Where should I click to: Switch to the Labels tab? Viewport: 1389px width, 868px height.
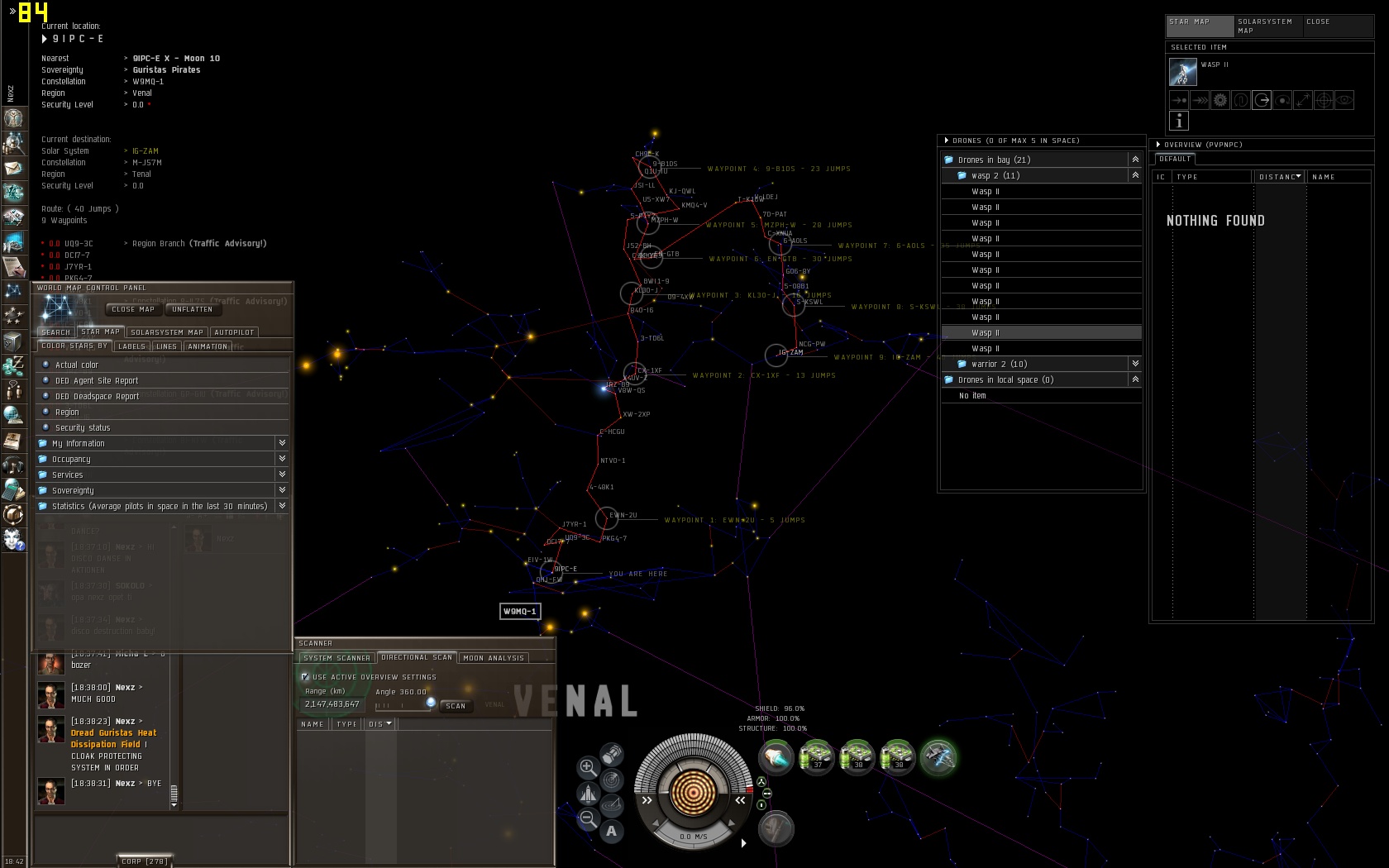click(x=131, y=346)
